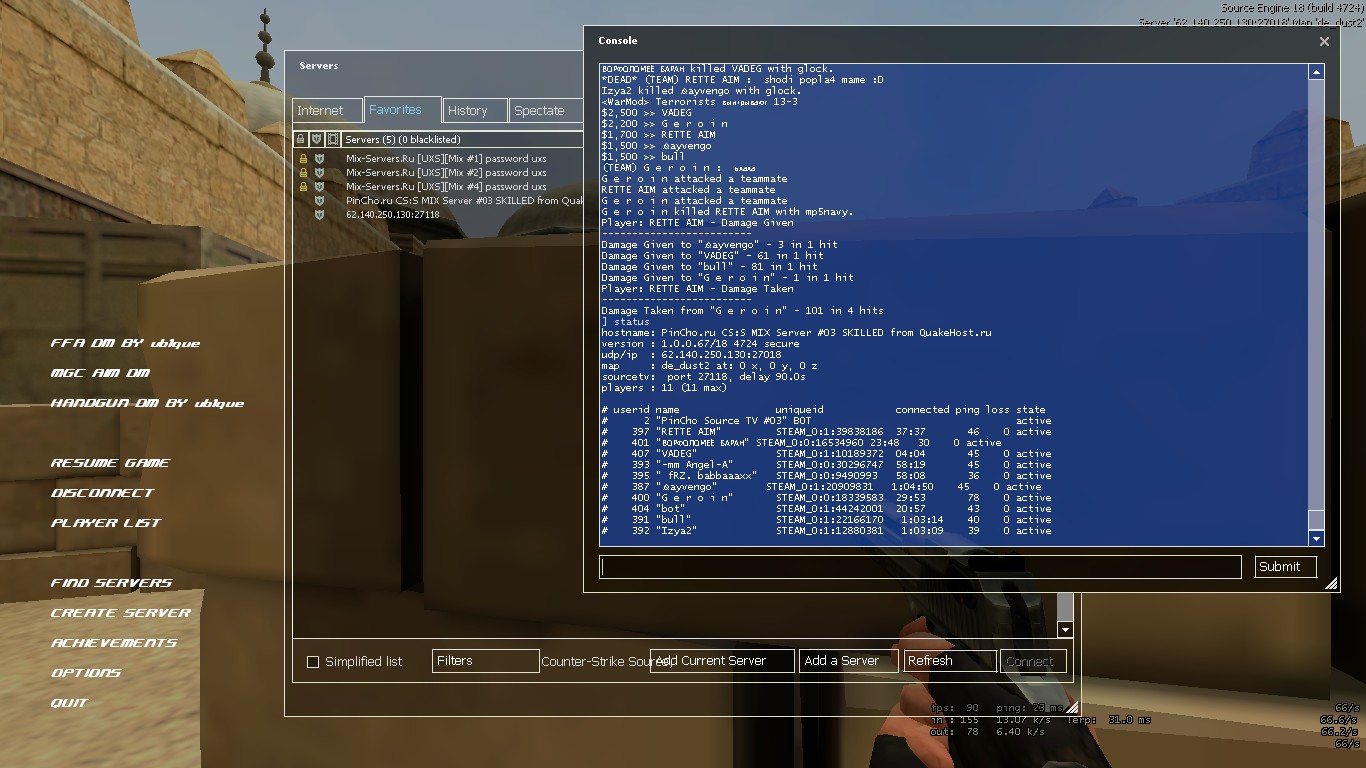The width and height of the screenshot is (1366, 768).
Task: Click the "Izya2" status row in console
Action: [826, 530]
